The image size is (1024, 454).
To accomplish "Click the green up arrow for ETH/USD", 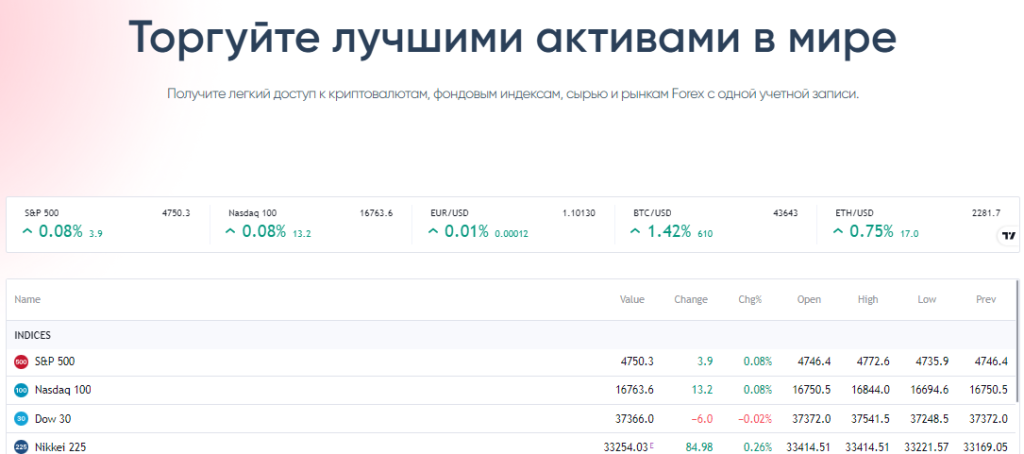I will tap(836, 231).
